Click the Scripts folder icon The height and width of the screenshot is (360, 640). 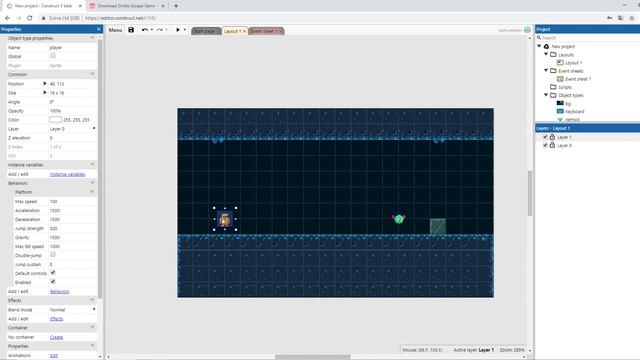coord(553,87)
